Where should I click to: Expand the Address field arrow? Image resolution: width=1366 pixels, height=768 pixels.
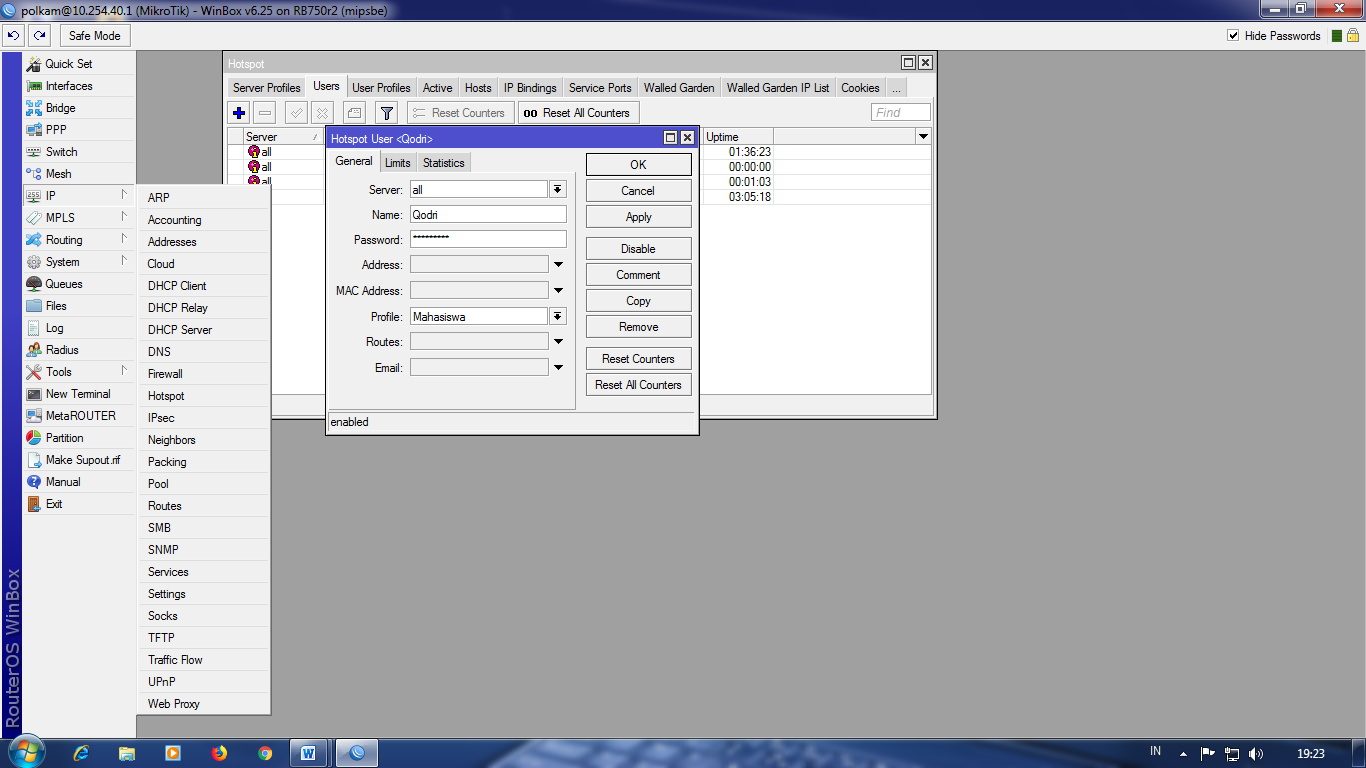559,265
